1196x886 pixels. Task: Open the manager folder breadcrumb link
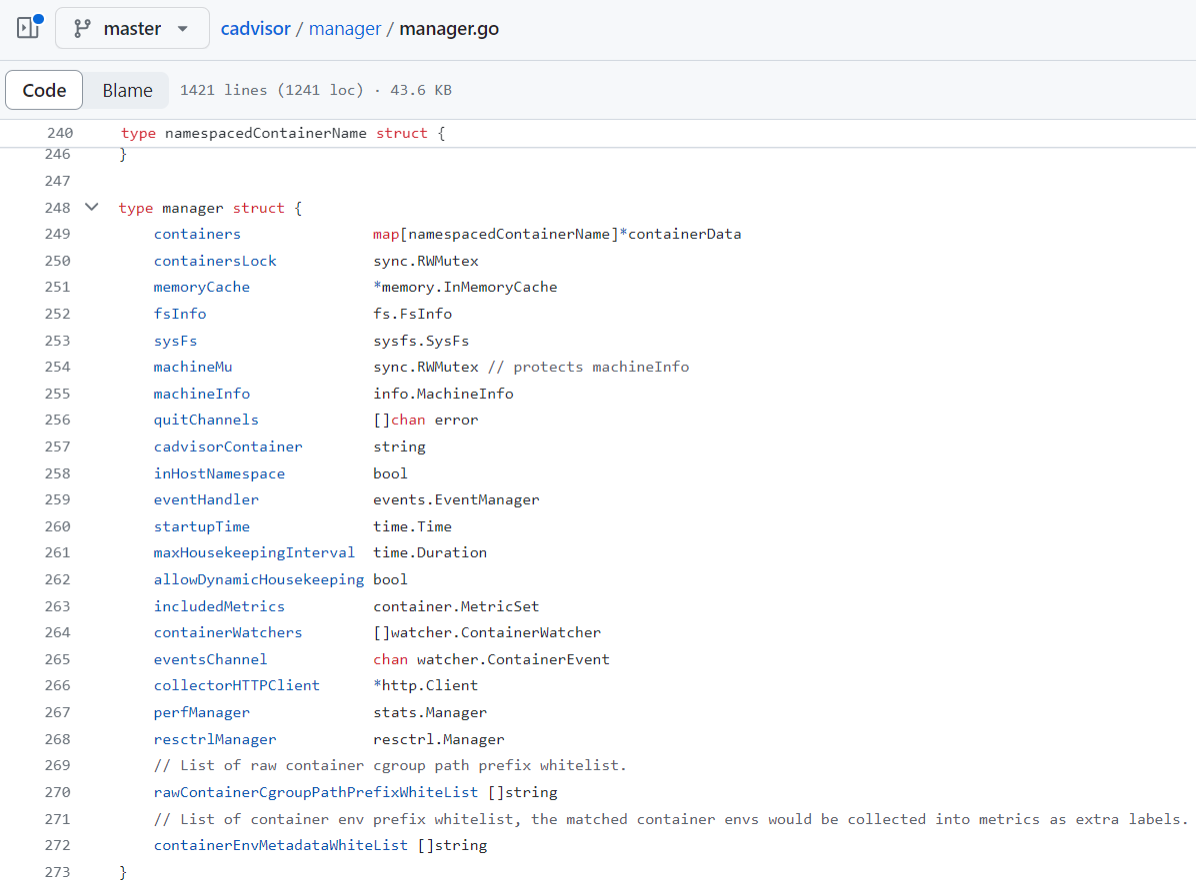click(344, 29)
